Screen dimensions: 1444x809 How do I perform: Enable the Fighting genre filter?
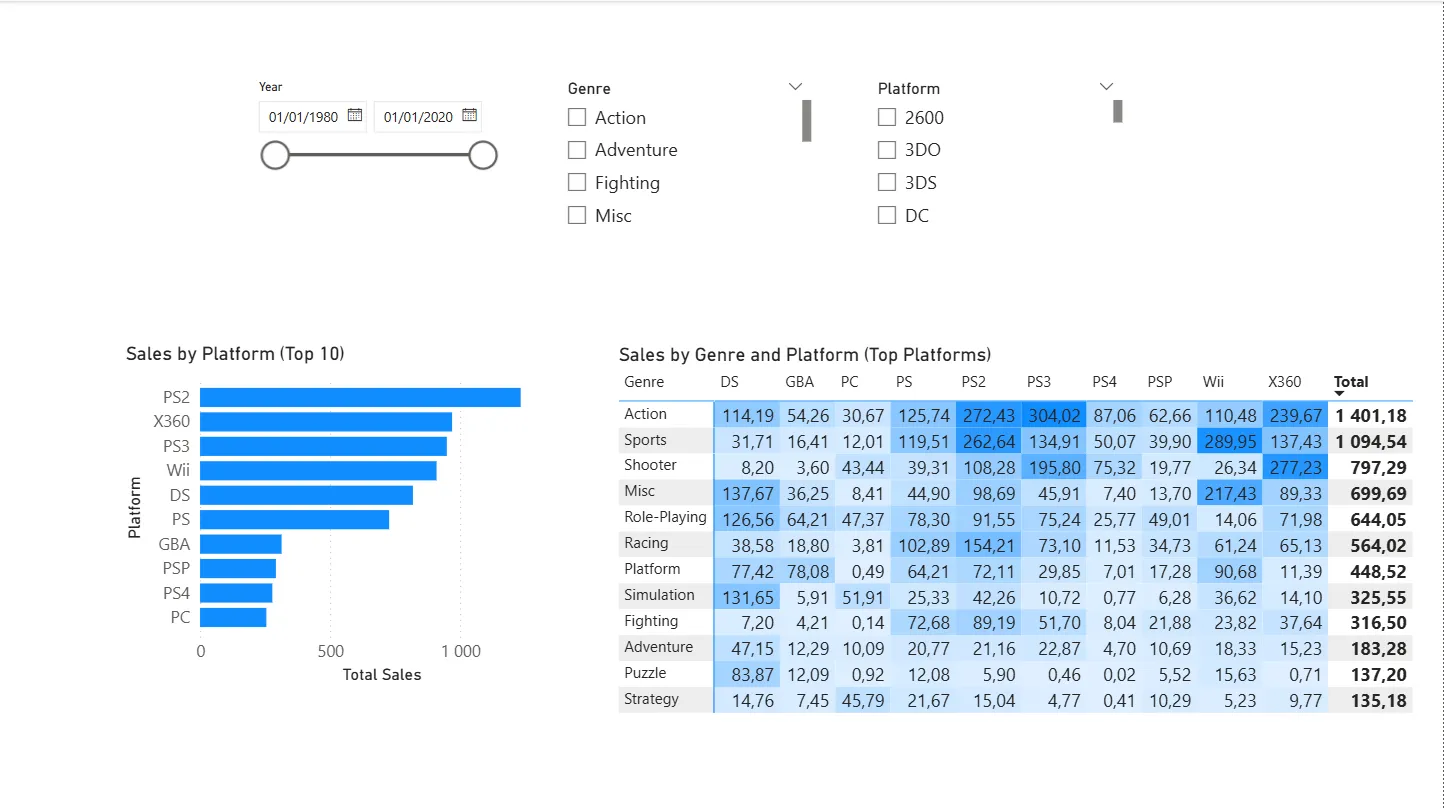(x=577, y=182)
